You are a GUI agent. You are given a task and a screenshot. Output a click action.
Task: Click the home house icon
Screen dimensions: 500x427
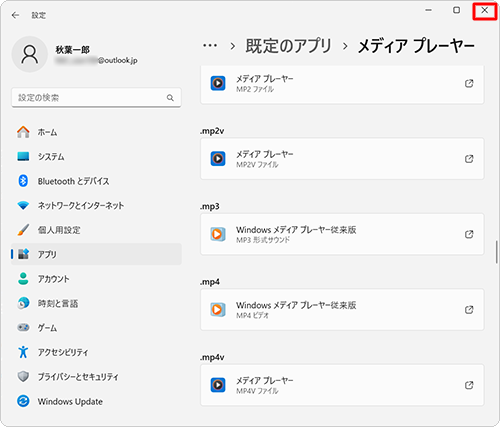tap(23, 132)
